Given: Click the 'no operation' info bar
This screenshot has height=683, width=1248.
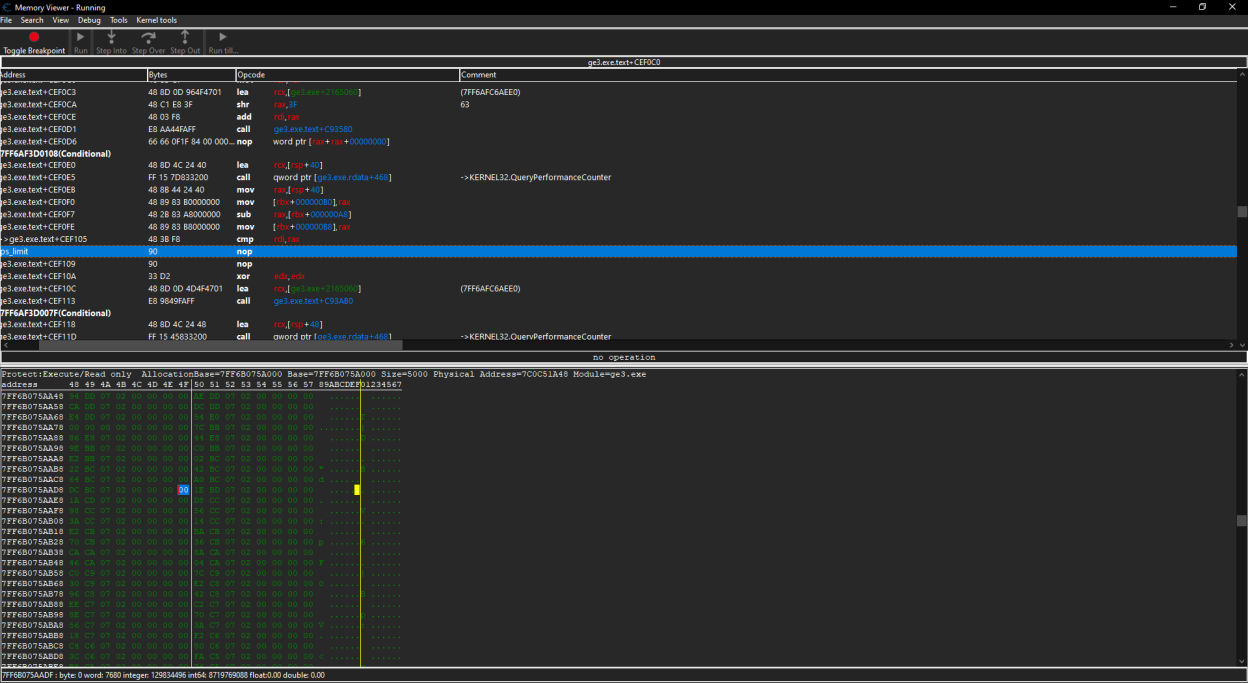Looking at the screenshot, I should pyautogui.click(x=624, y=357).
